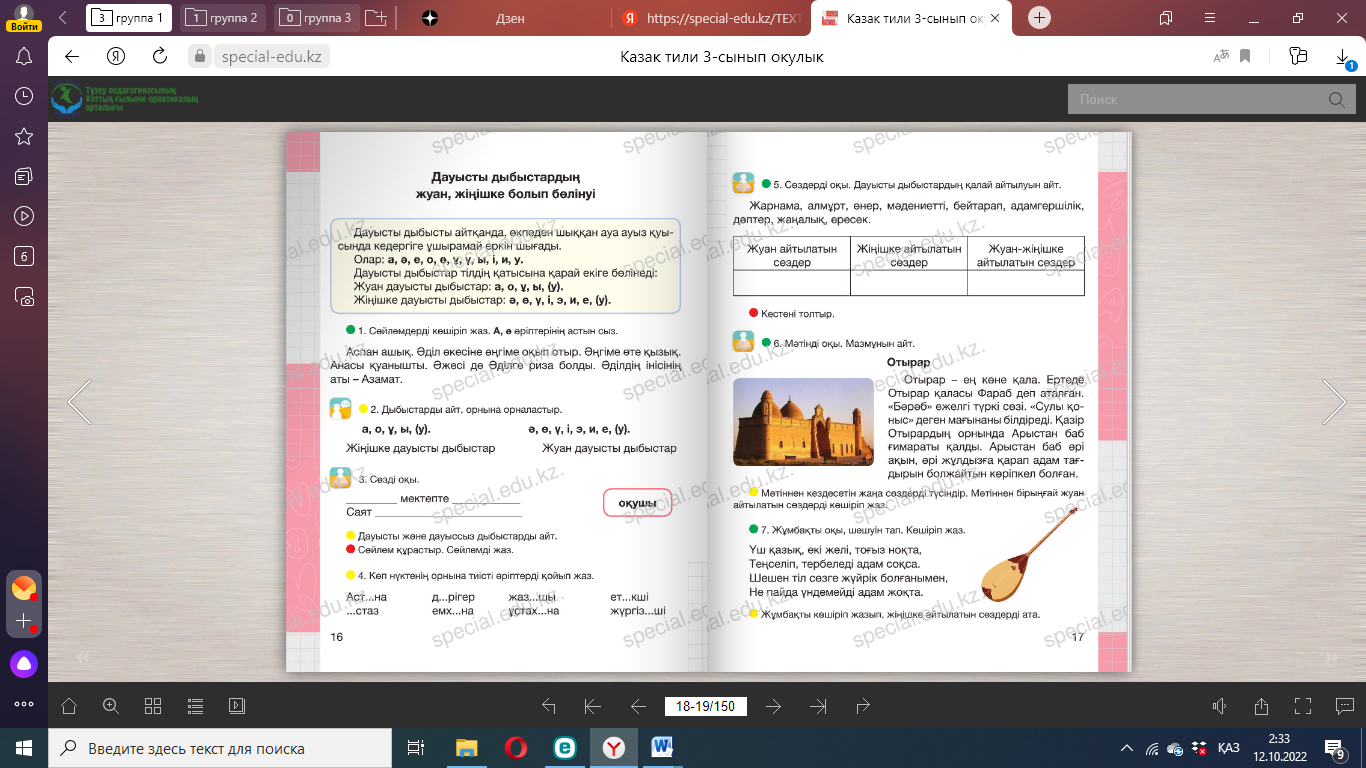Reload the current page
Image resolution: width=1366 pixels, height=768 pixels.
point(159,56)
